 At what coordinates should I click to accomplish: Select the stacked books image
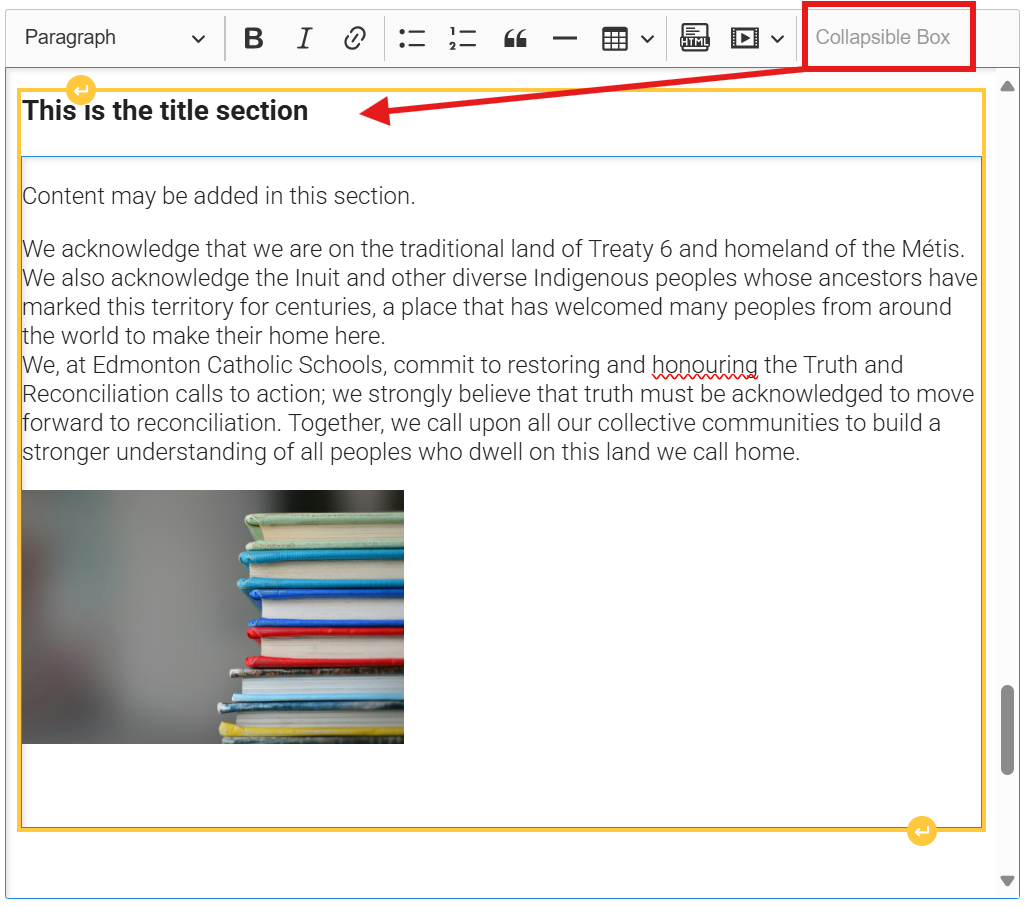click(x=212, y=616)
